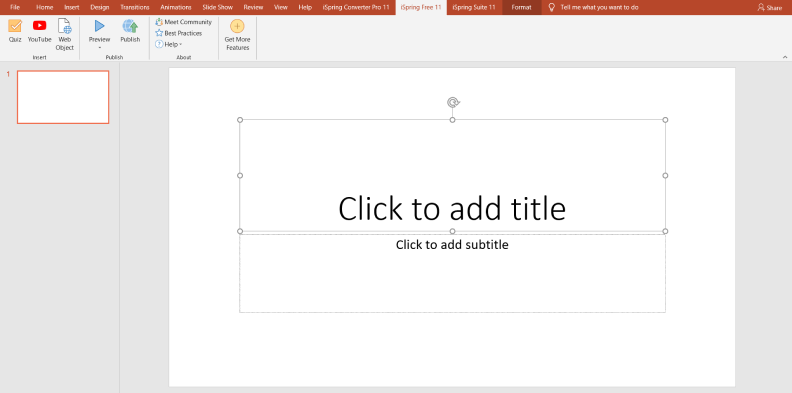This screenshot has width=792, height=393.
Task: Open the Animations tab
Action: [176, 8]
